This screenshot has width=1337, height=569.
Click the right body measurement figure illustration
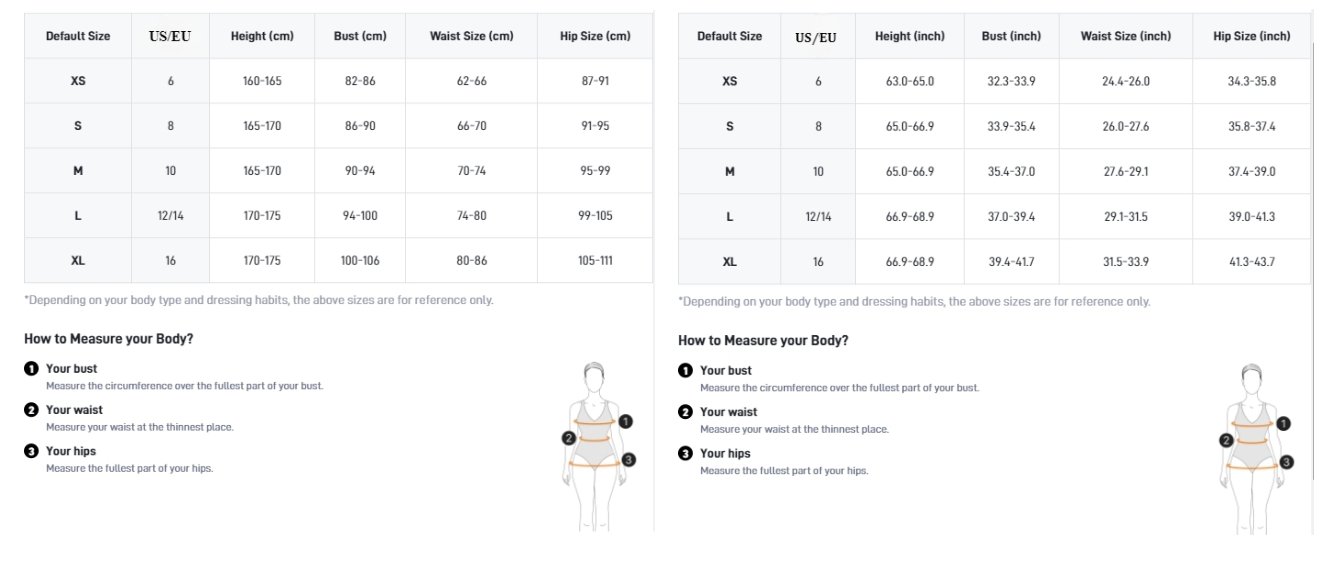click(x=1256, y=448)
